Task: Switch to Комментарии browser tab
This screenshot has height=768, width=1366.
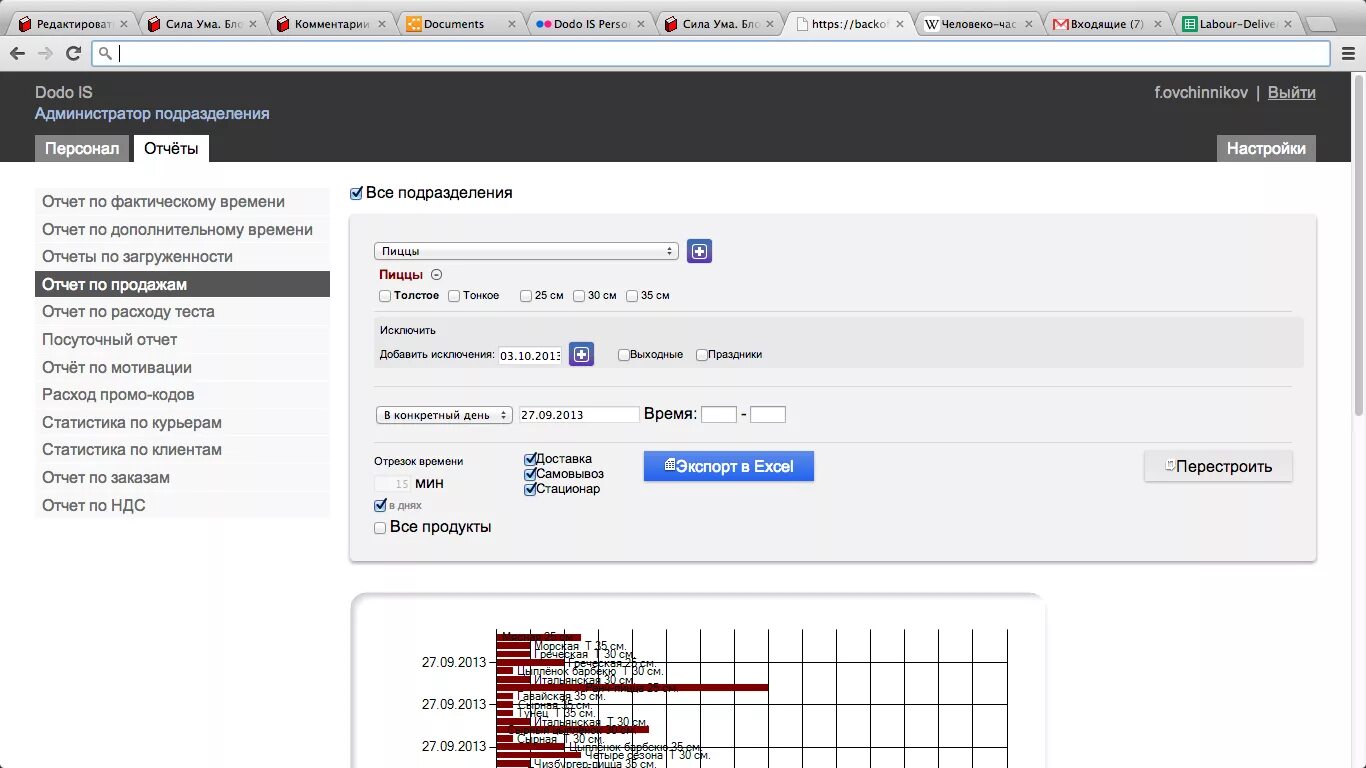Action: [x=331, y=24]
